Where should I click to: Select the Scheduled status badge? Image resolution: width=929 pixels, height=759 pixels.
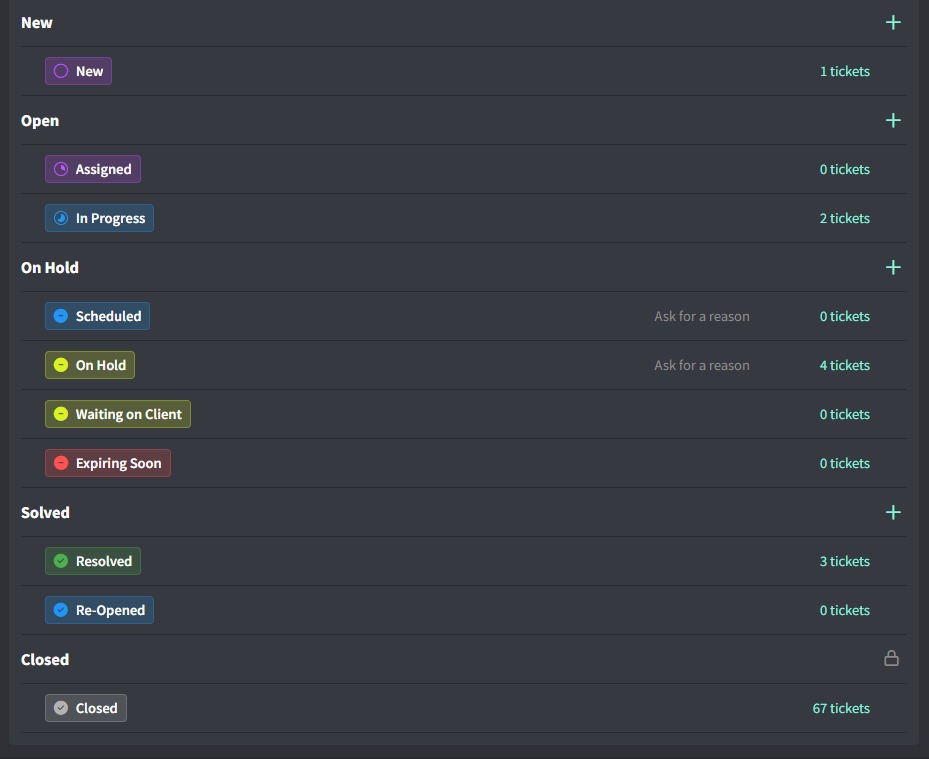(97, 316)
